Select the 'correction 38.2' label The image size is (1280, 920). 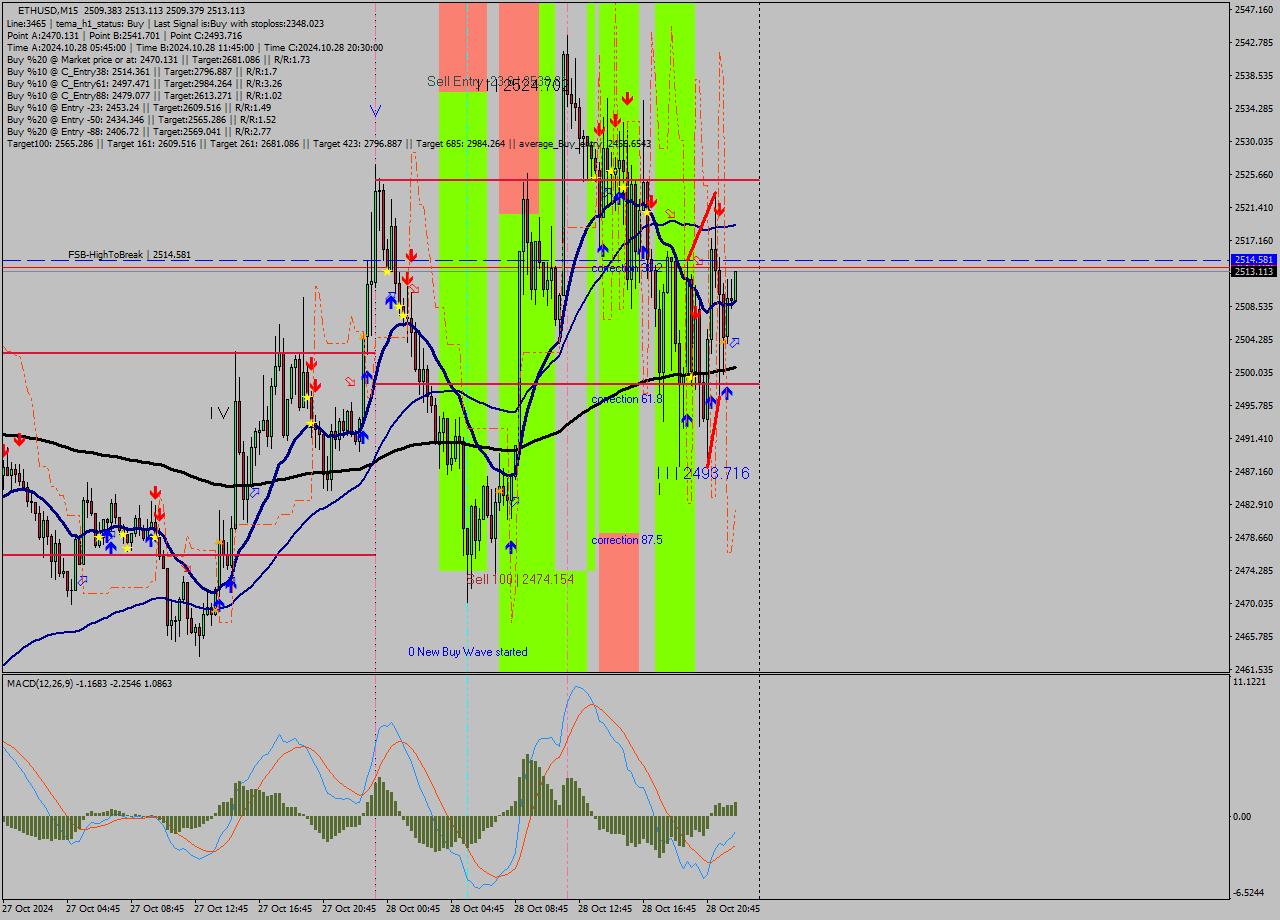(627, 268)
